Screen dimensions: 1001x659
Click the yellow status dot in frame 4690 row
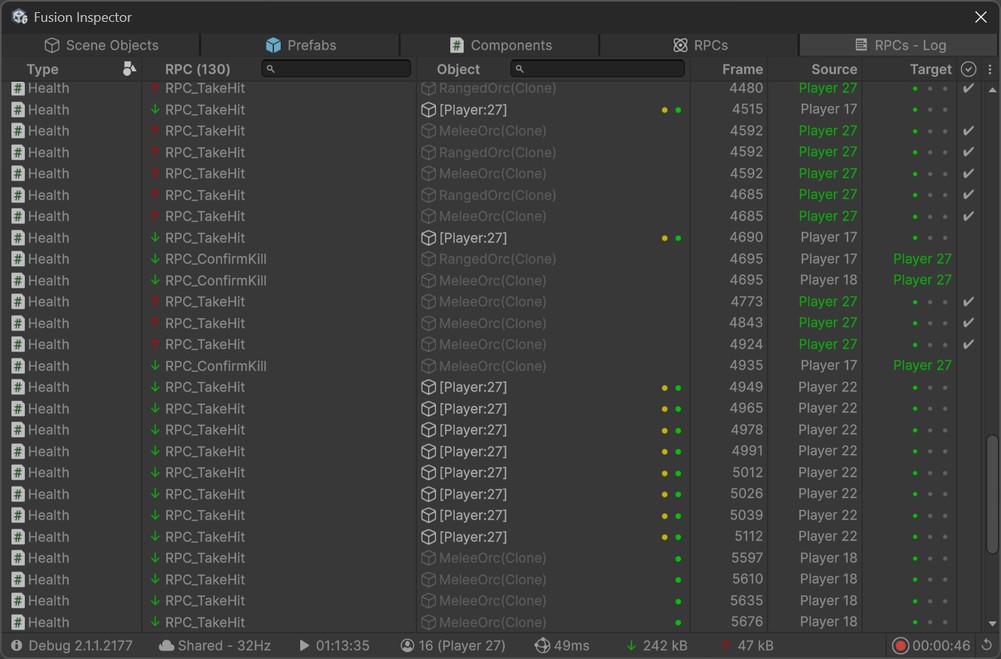665,238
